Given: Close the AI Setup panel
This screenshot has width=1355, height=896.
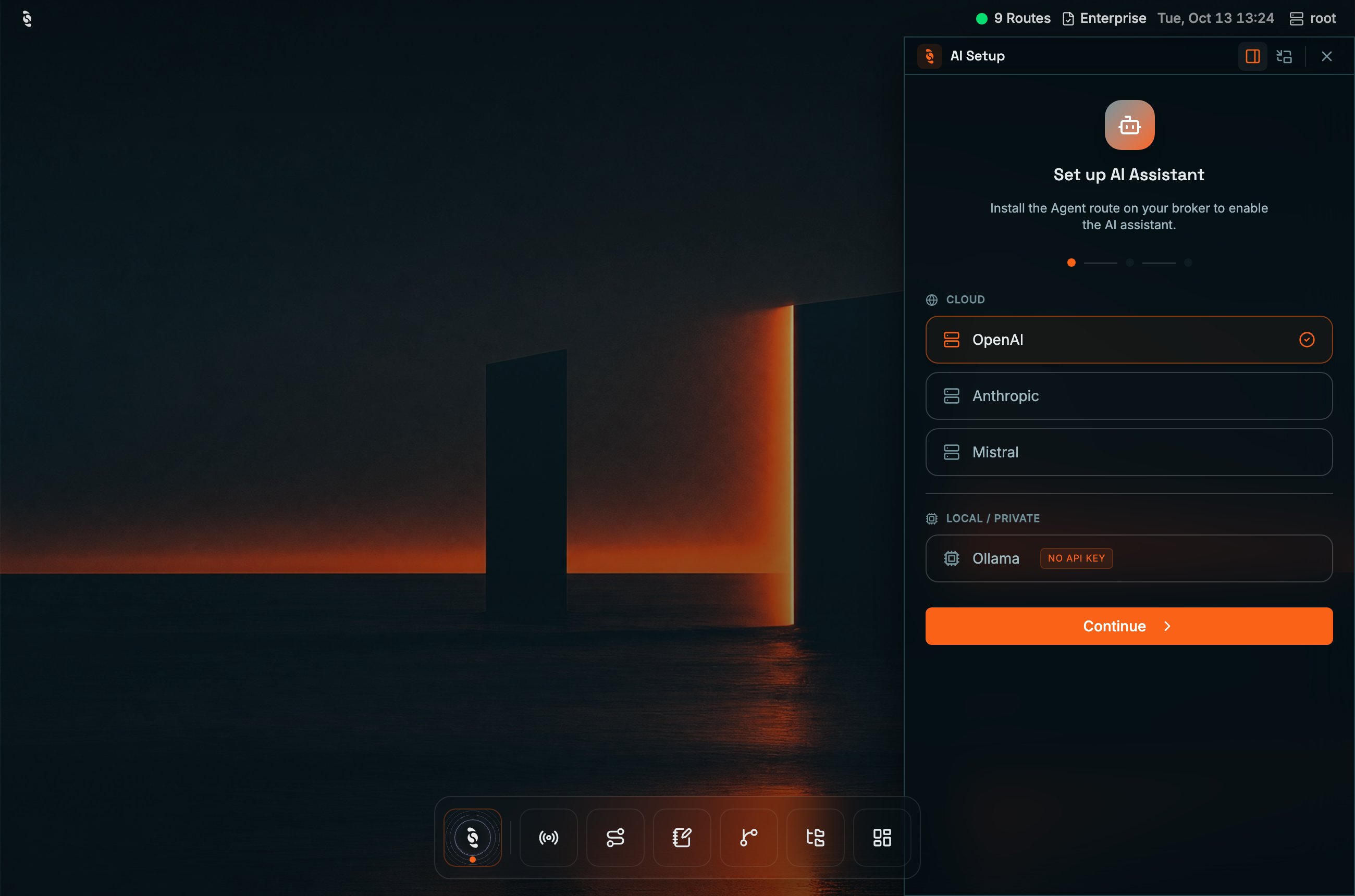Looking at the screenshot, I should [1326, 56].
